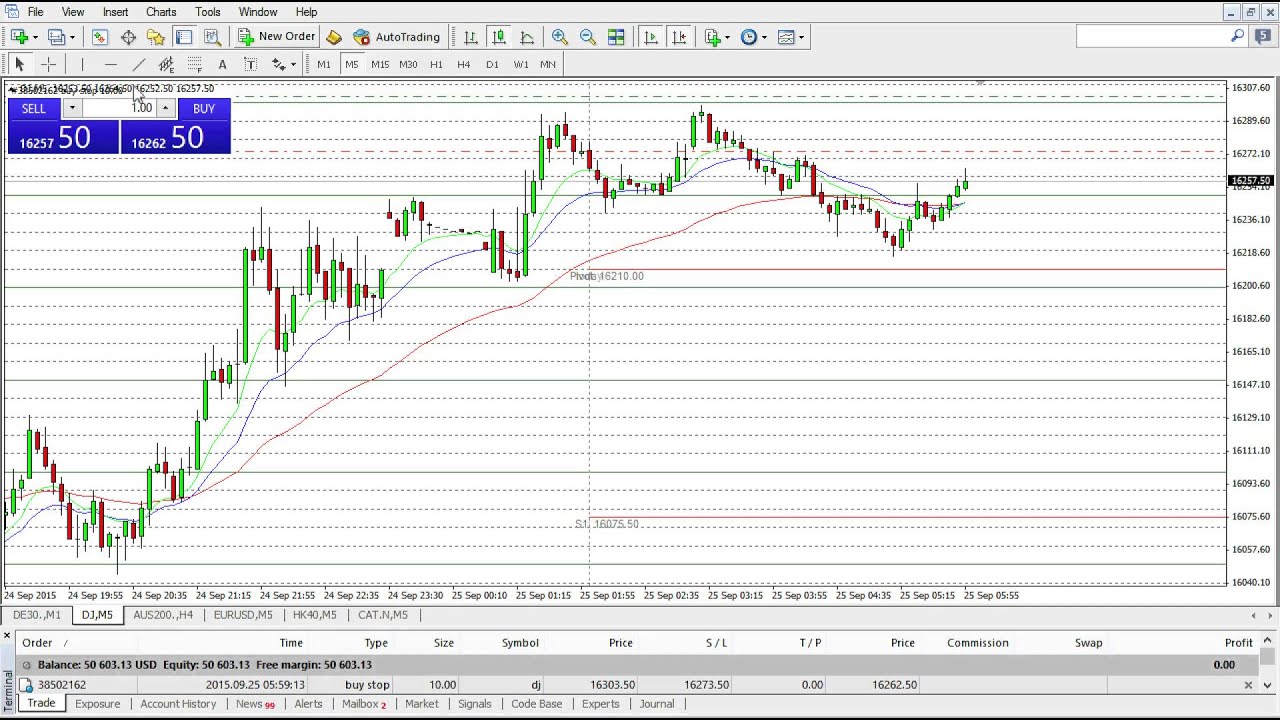Screen dimensions: 1280x720
Task: Toggle the Terminal window icon
Action: (184, 37)
